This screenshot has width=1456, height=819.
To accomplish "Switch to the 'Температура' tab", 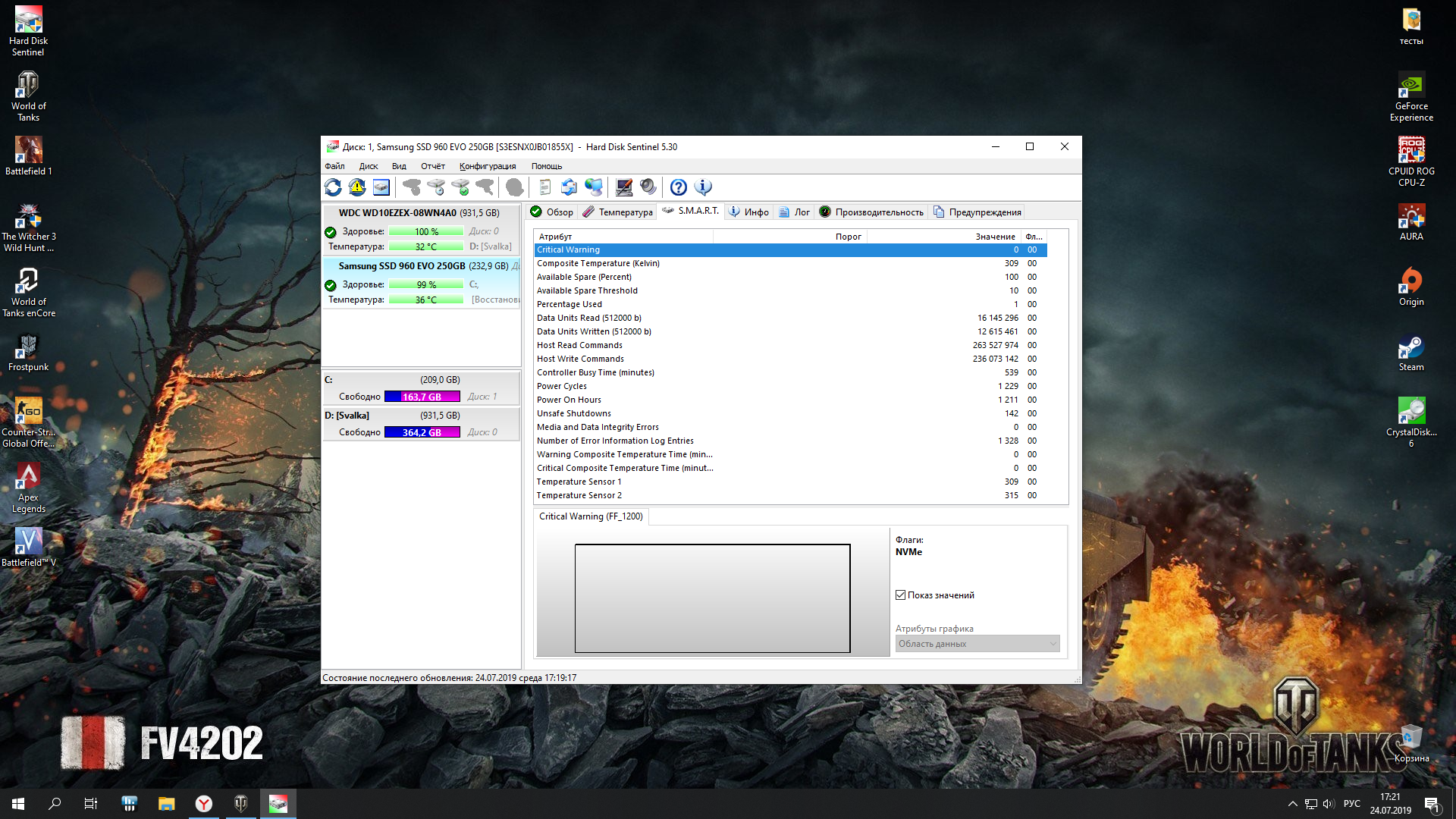I will pos(618,212).
